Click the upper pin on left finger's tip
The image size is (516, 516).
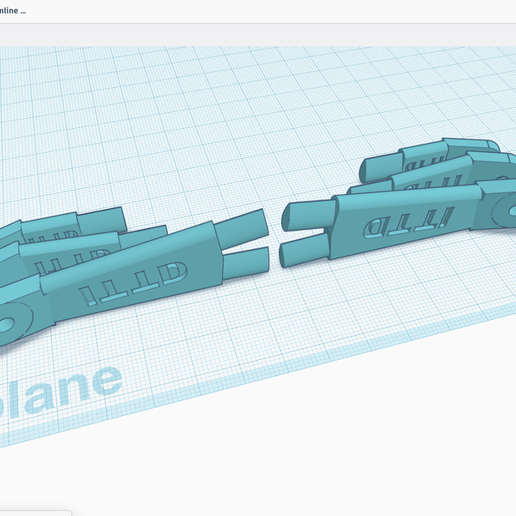pos(241,227)
